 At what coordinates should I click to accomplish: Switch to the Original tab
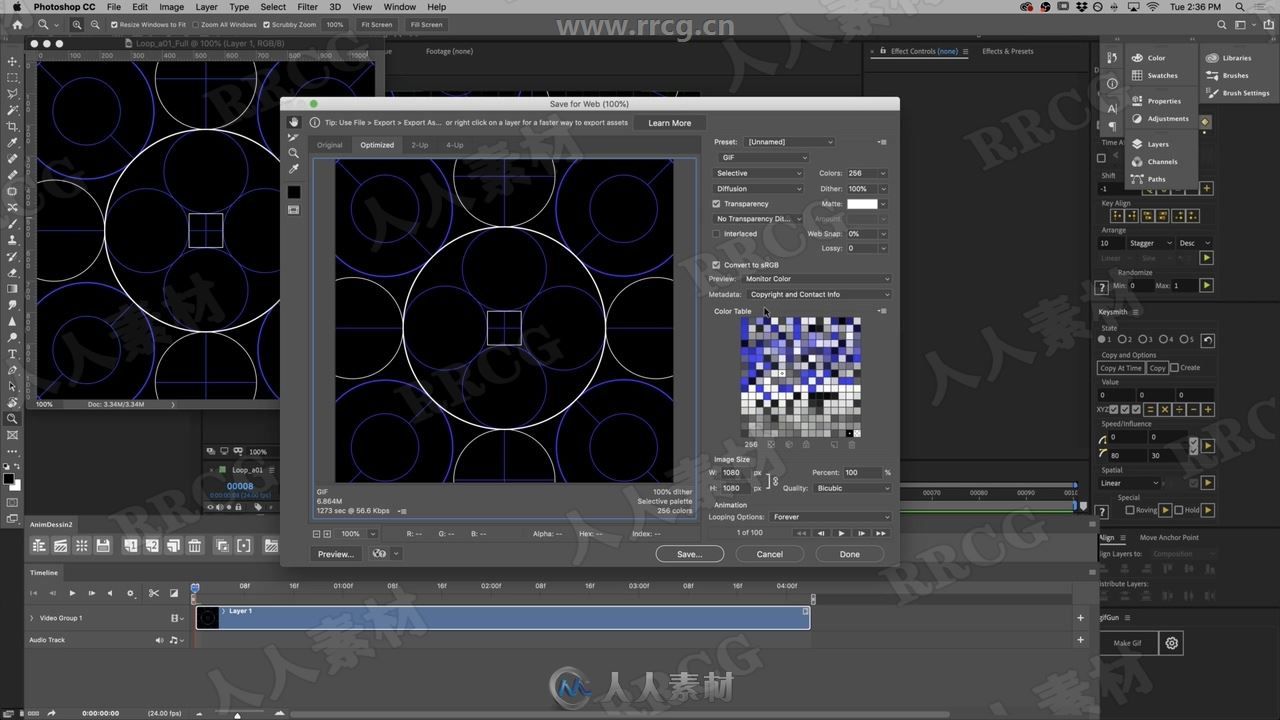tap(330, 145)
